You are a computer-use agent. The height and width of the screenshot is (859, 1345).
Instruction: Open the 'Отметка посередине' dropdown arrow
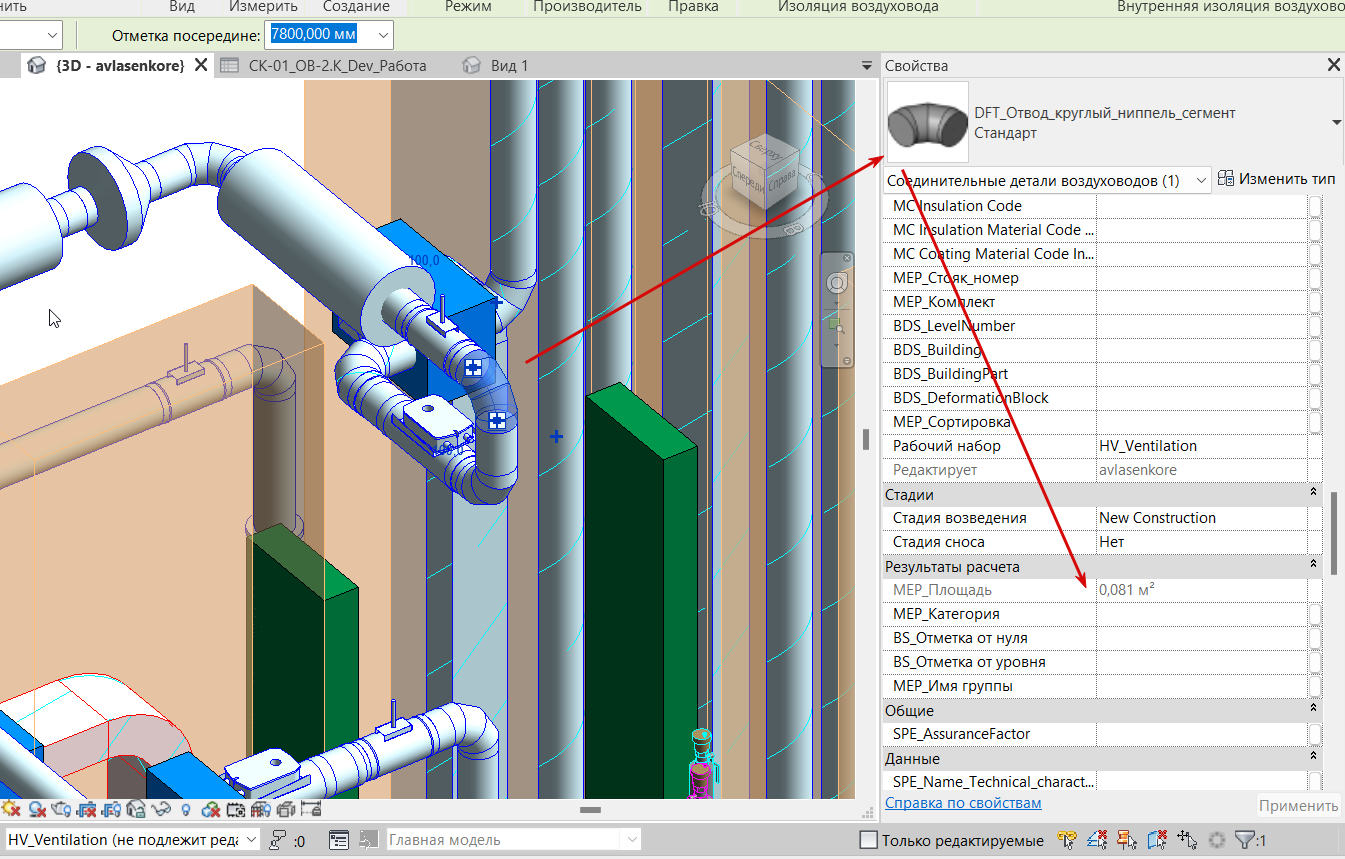(x=383, y=35)
